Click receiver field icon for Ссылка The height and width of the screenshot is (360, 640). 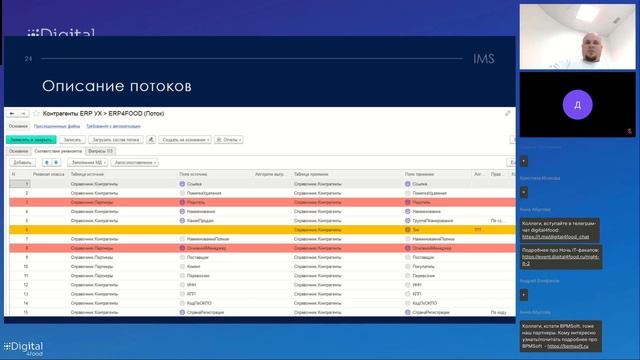(x=407, y=184)
